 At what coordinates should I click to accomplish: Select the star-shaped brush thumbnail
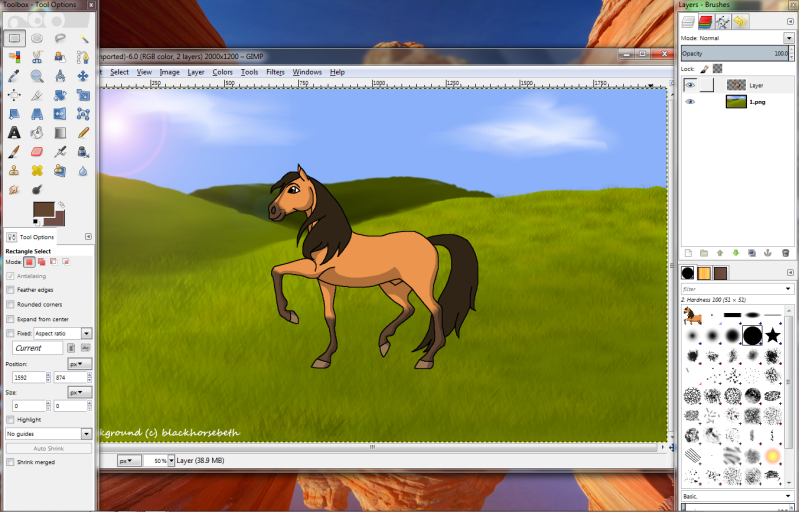773,335
